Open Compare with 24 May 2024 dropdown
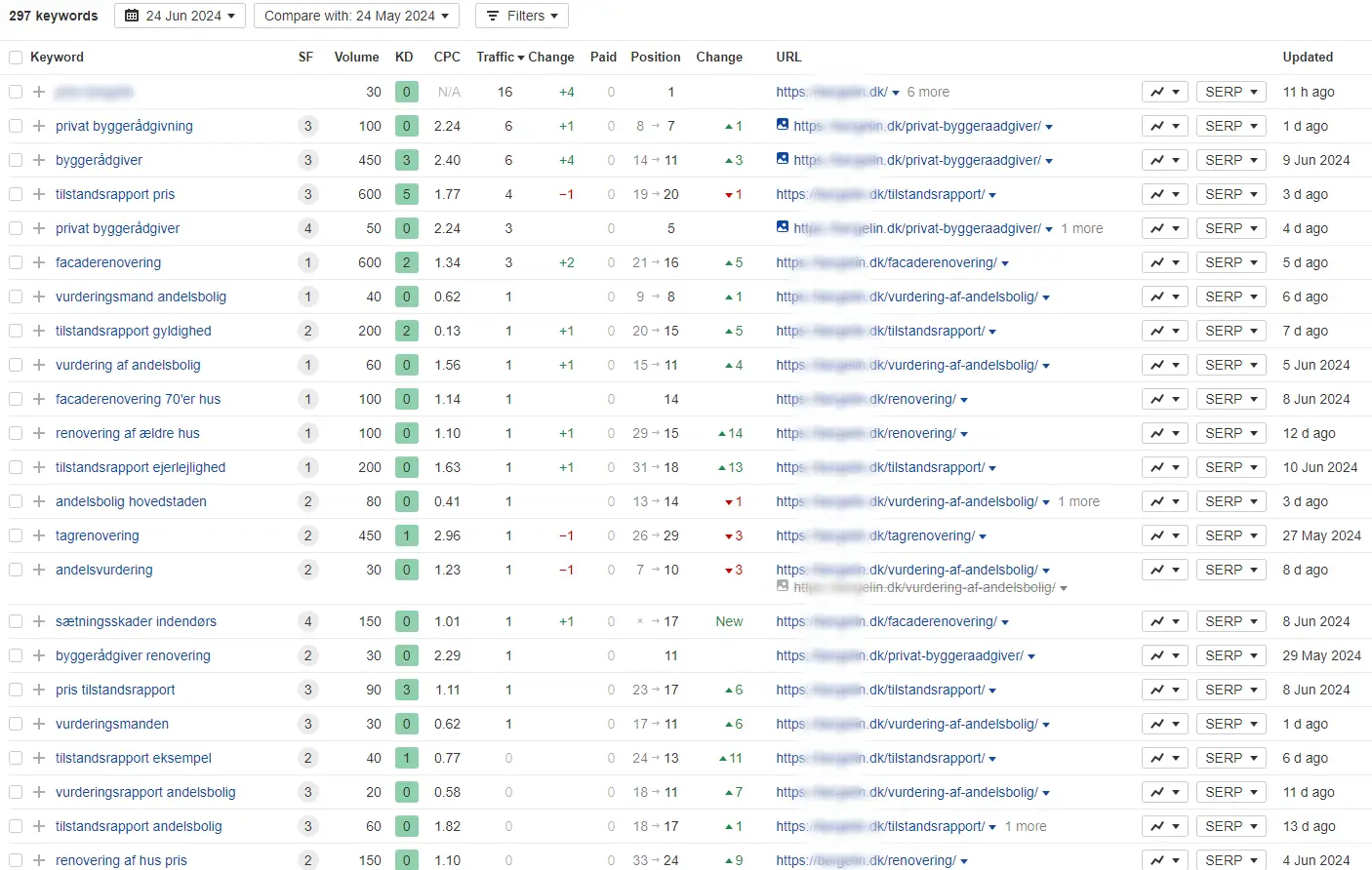Screen dimensions: 1372x870 click(x=356, y=16)
